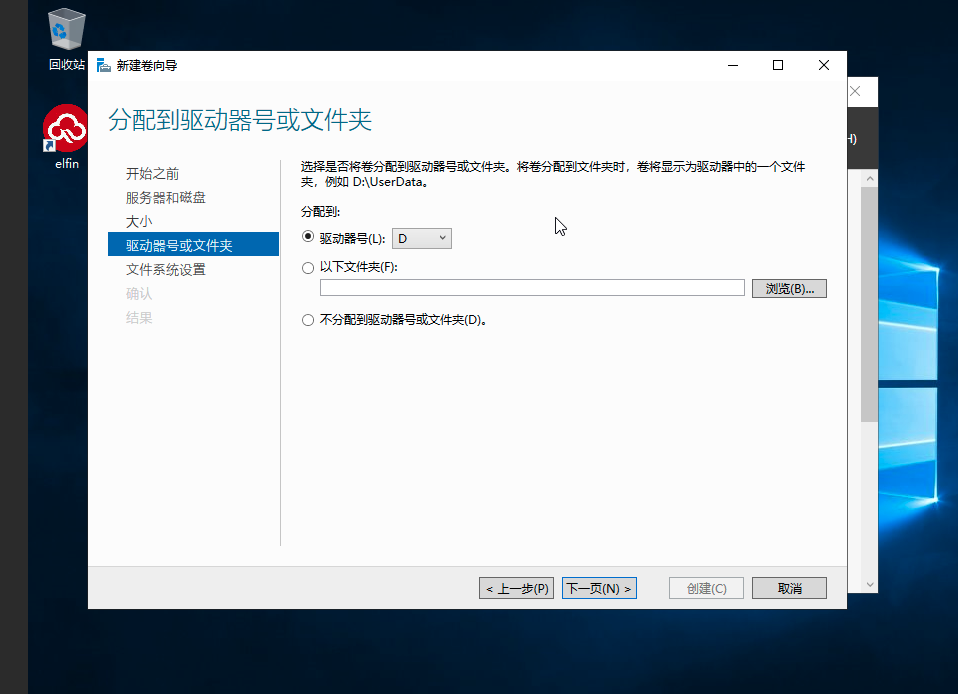958x694 pixels.
Task: Open the Recycle Bin desktop icon
Action: pos(65,38)
